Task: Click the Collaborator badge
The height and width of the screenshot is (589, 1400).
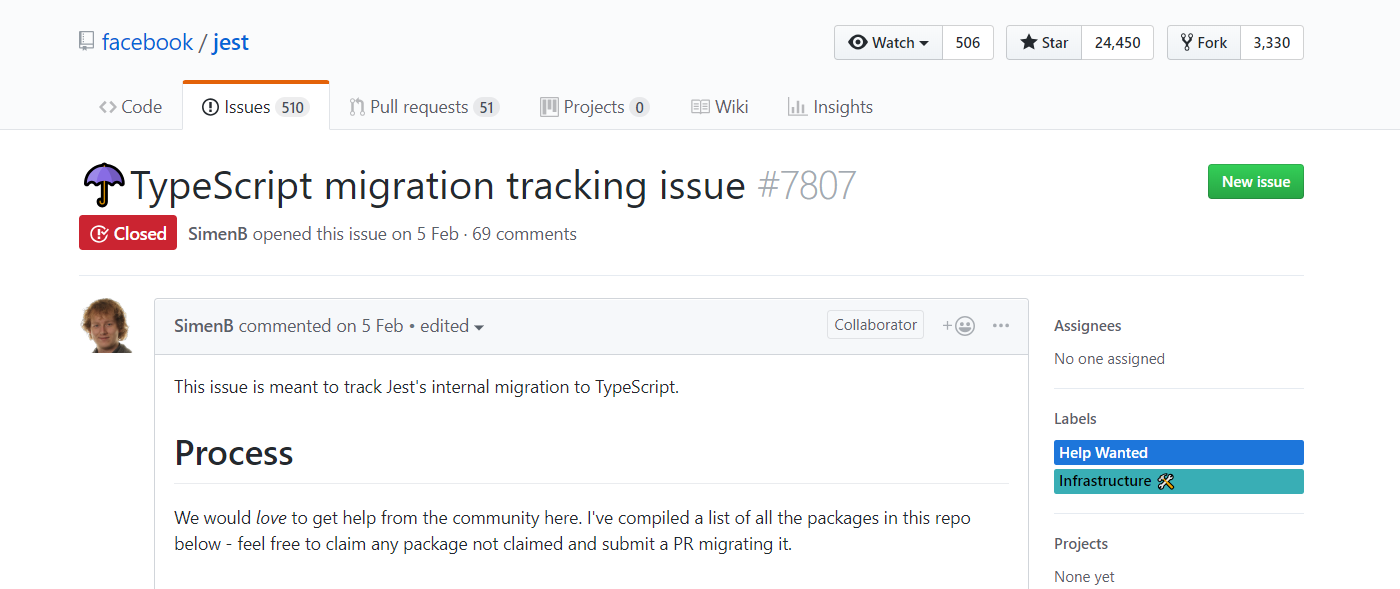Action: click(x=875, y=325)
